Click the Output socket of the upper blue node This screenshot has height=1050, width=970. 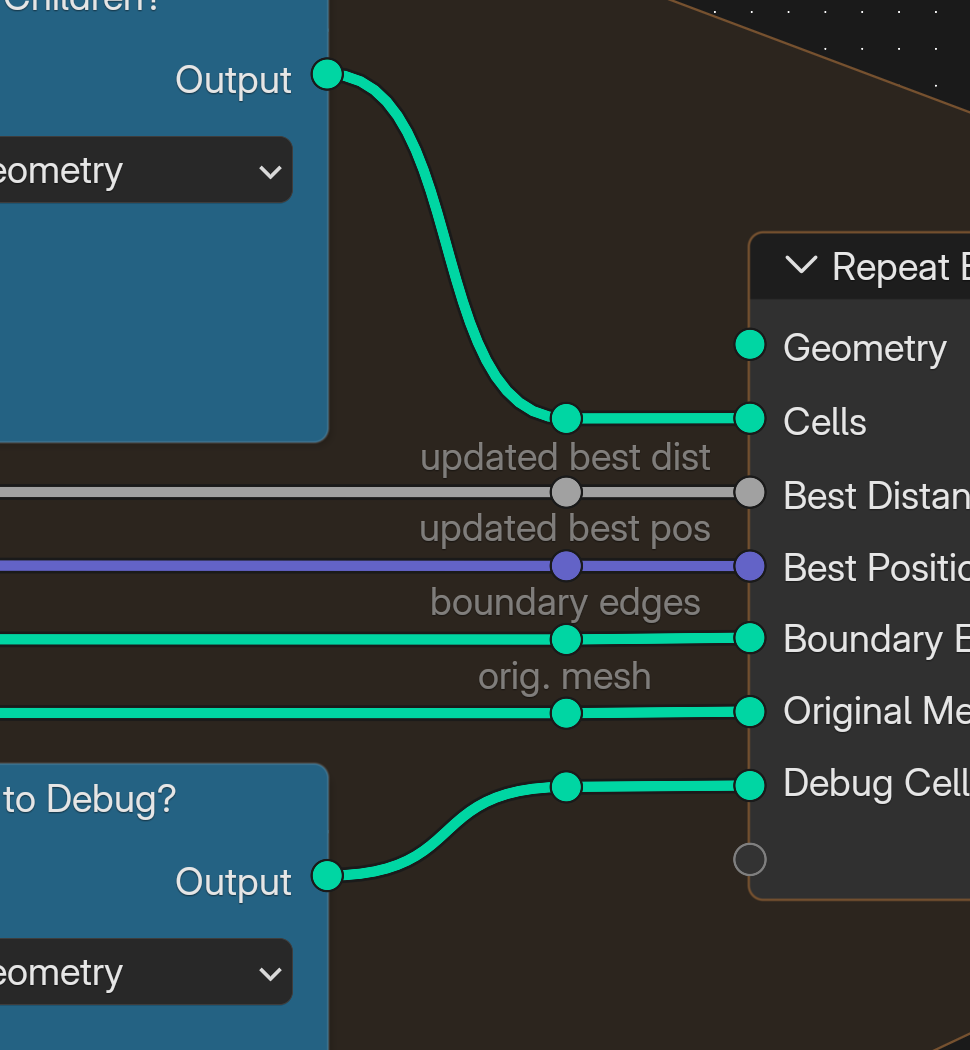pyautogui.click(x=327, y=74)
